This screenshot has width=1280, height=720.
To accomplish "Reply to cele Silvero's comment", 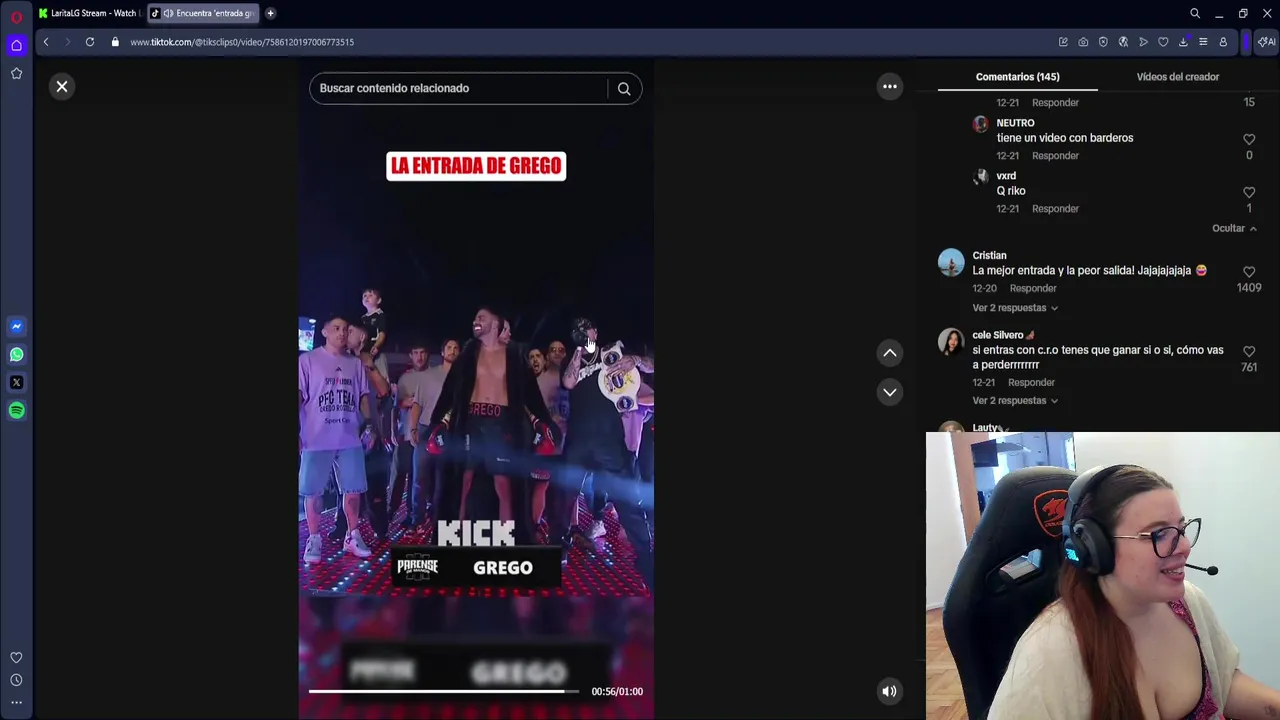I will [1031, 382].
